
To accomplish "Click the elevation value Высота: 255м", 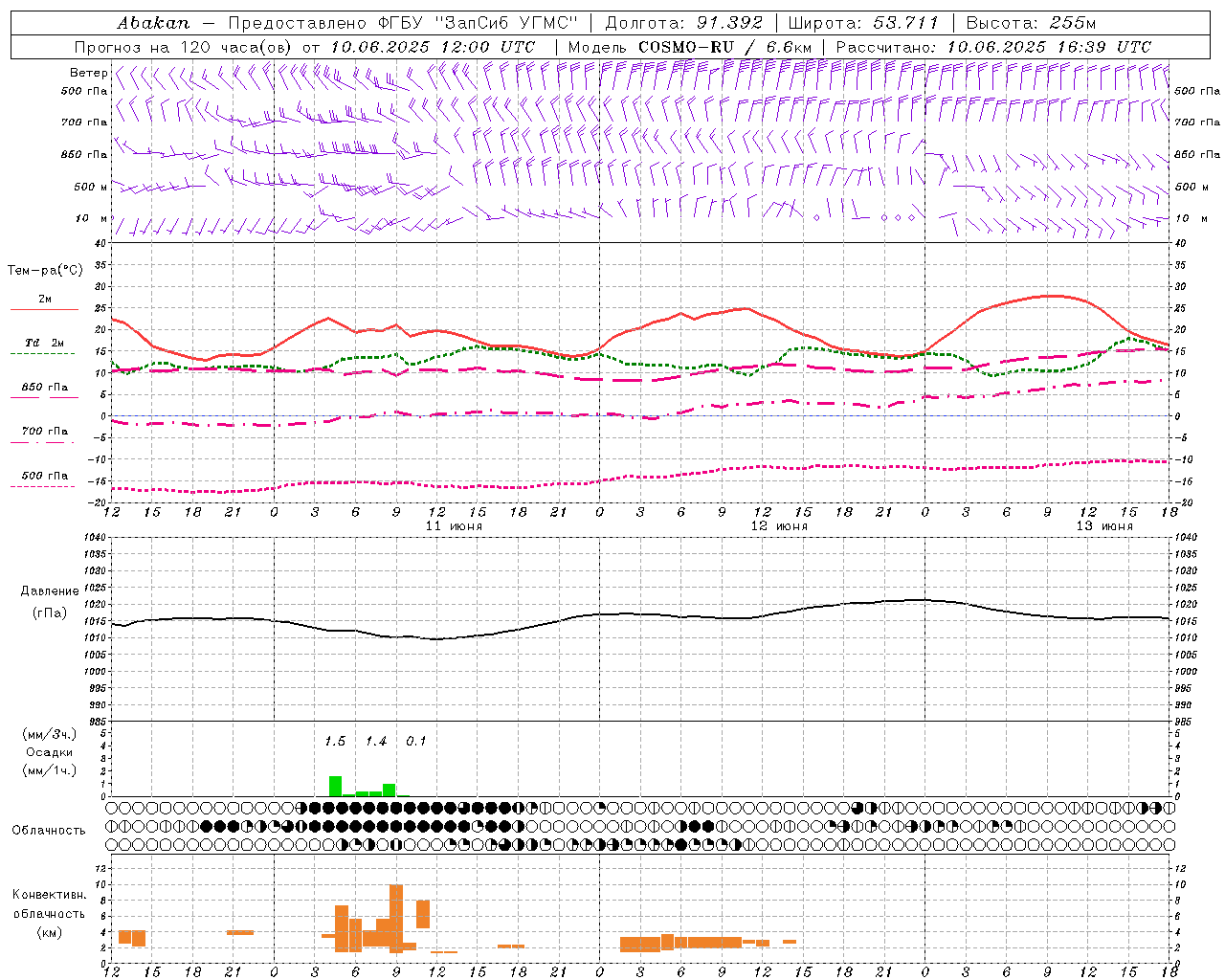I will pos(1031,23).
